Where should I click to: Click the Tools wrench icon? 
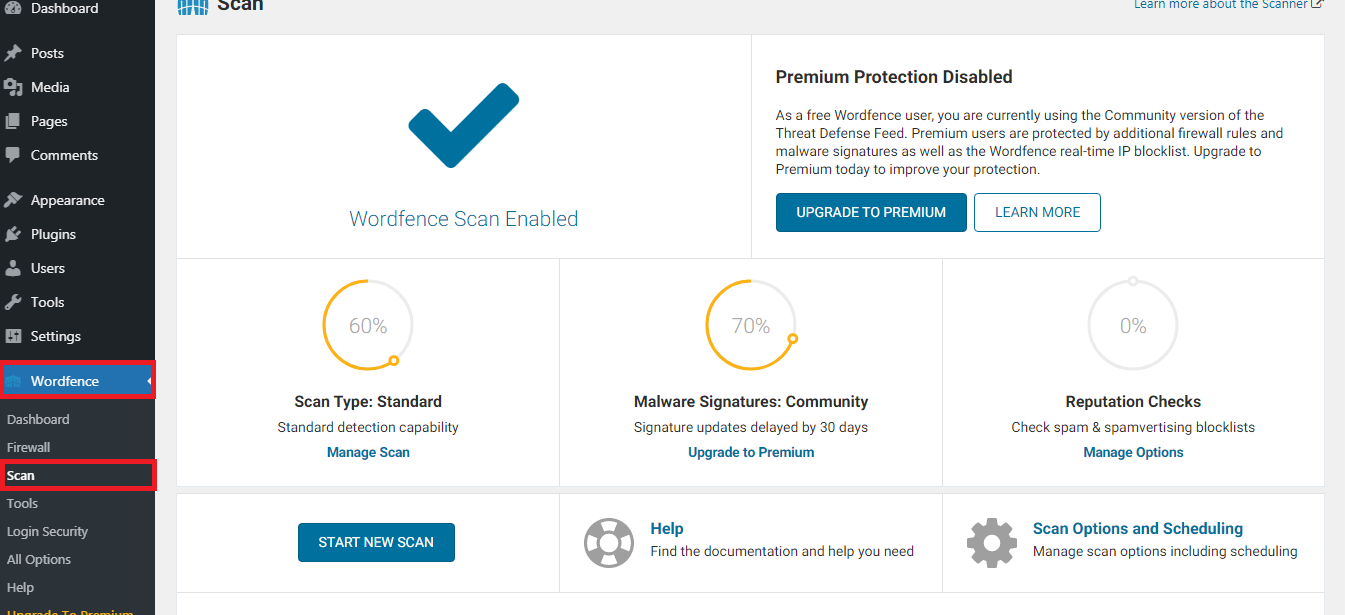(x=13, y=302)
